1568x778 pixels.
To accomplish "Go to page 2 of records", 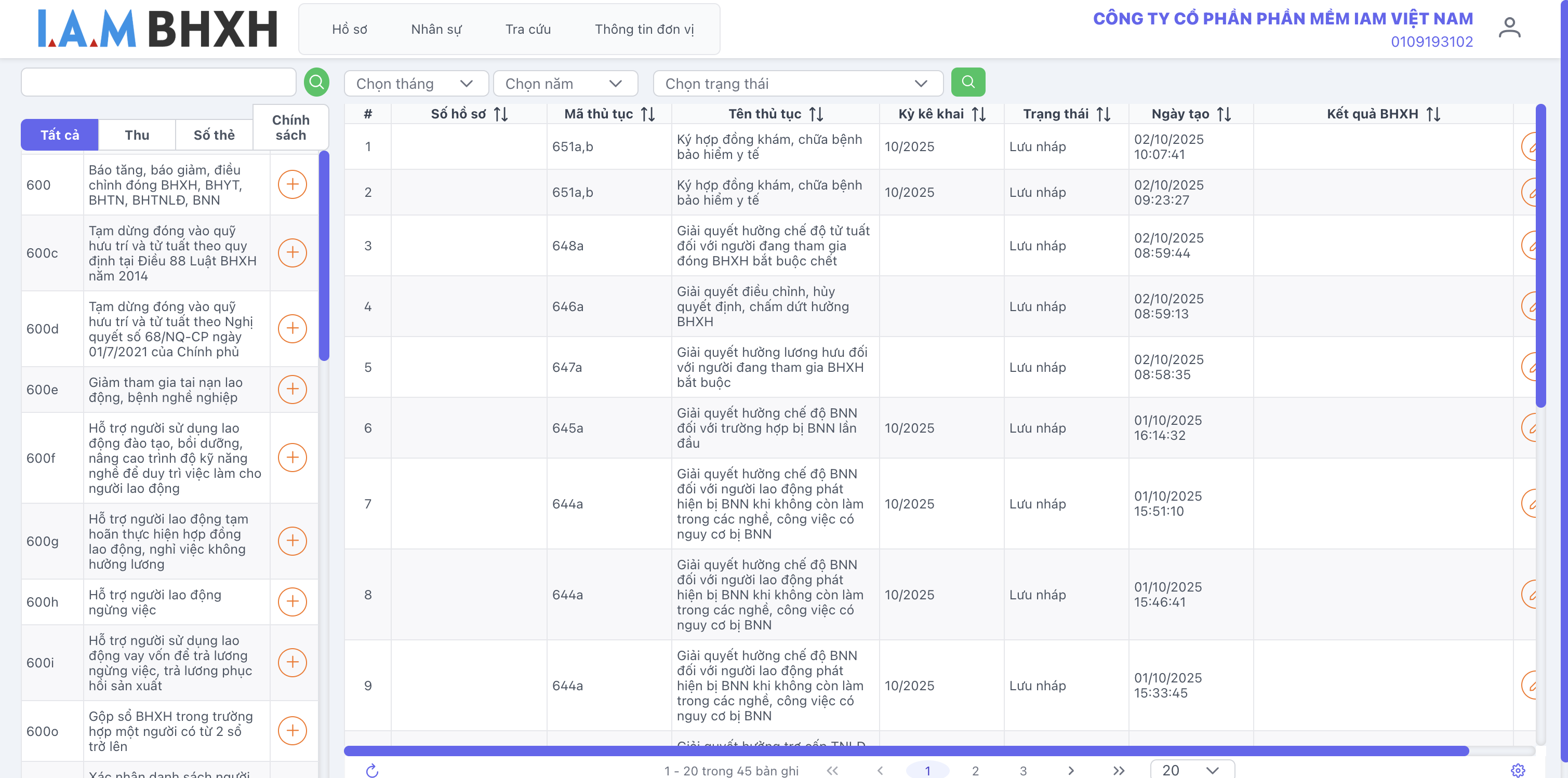I will pos(975,770).
